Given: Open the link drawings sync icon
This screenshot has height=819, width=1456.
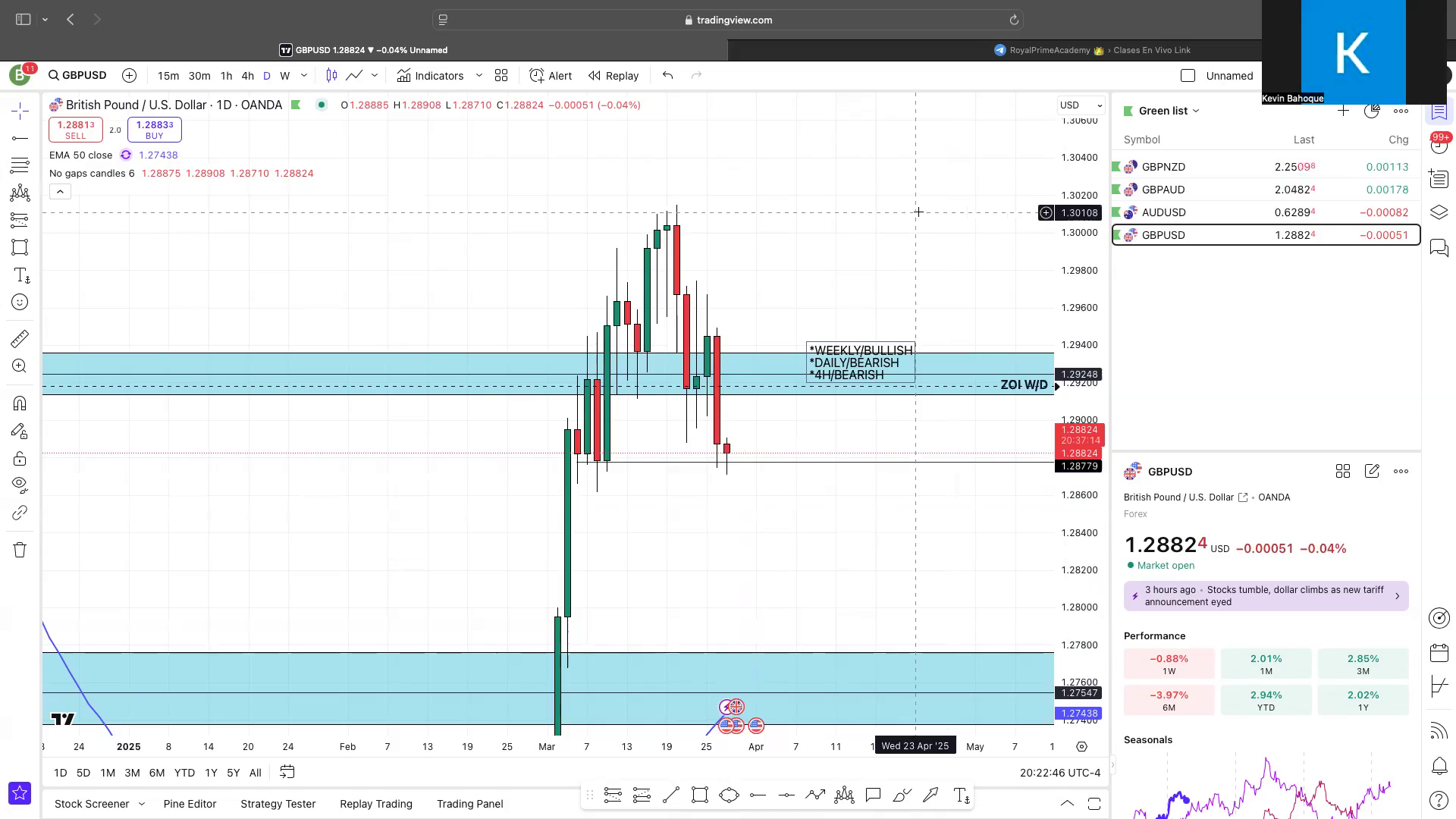Looking at the screenshot, I should (20, 513).
